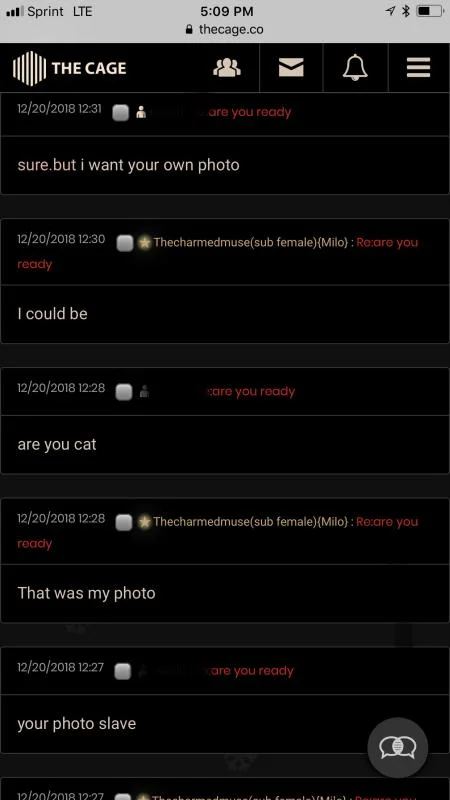Open the notifications bell icon
This screenshot has height=800, width=450.
[355, 67]
